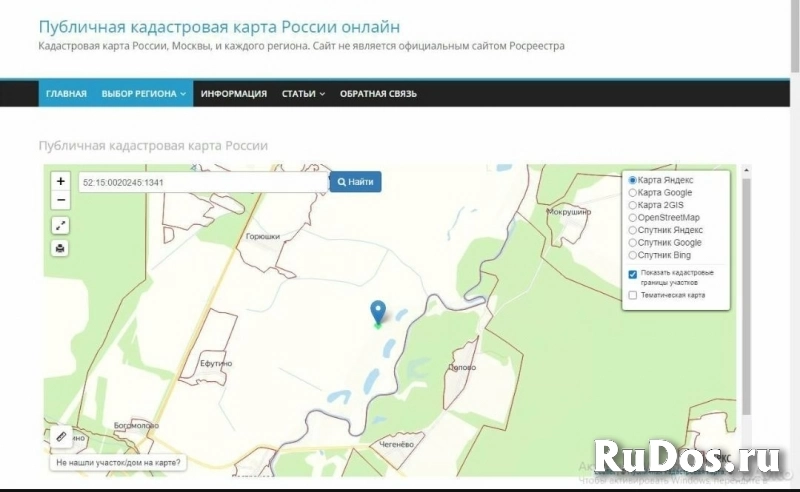The height and width of the screenshot is (492, 800).
Task: Toggle fullscreen map view icon
Action: tap(60, 225)
